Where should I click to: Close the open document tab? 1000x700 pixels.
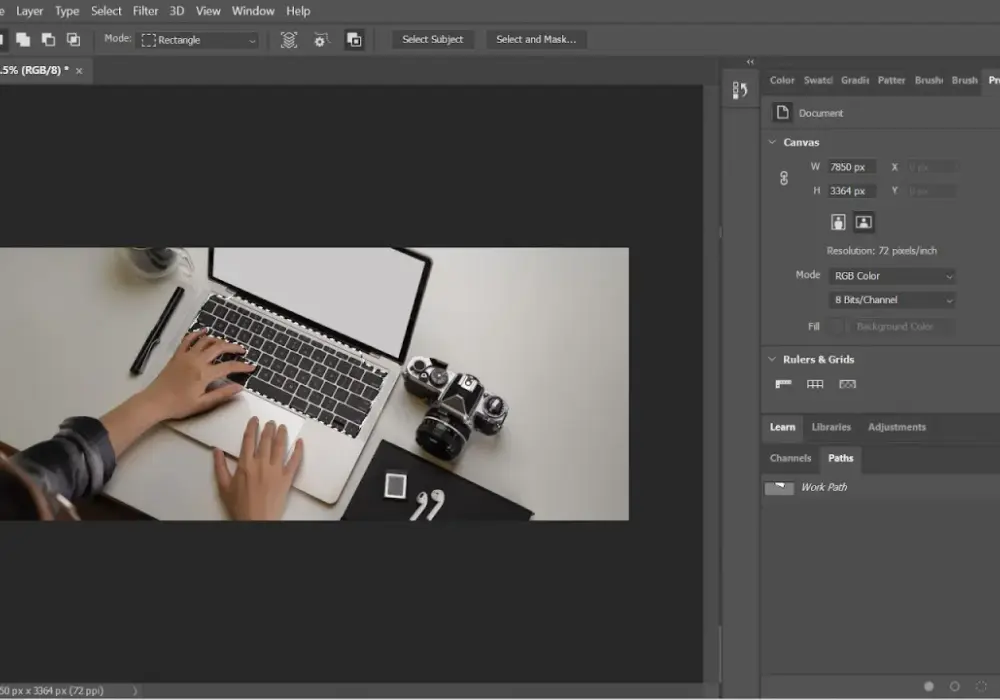(79, 71)
